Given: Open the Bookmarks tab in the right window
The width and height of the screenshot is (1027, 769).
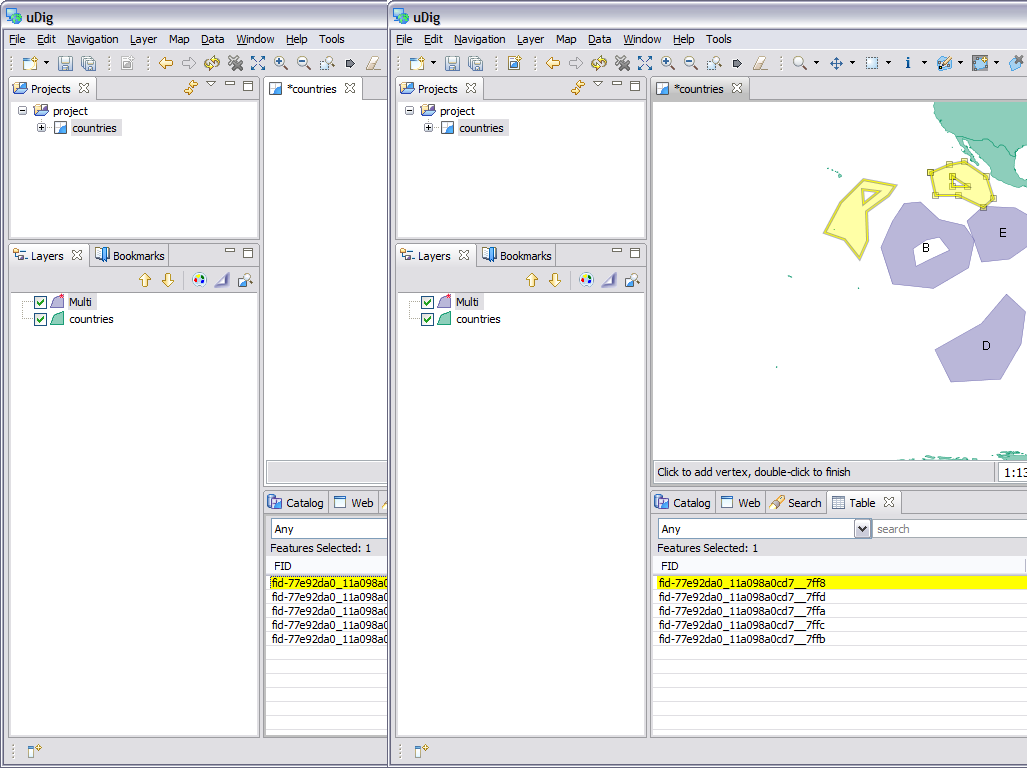Looking at the screenshot, I should click(x=516, y=256).
